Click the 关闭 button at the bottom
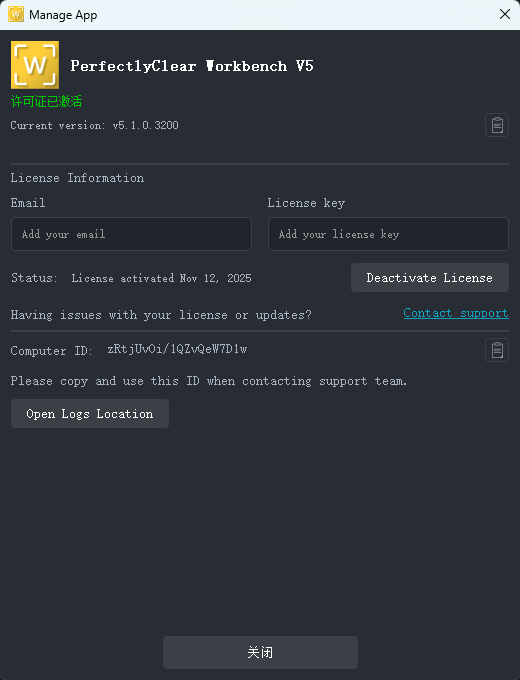Image resolution: width=520 pixels, height=680 pixels. tap(260, 652)
